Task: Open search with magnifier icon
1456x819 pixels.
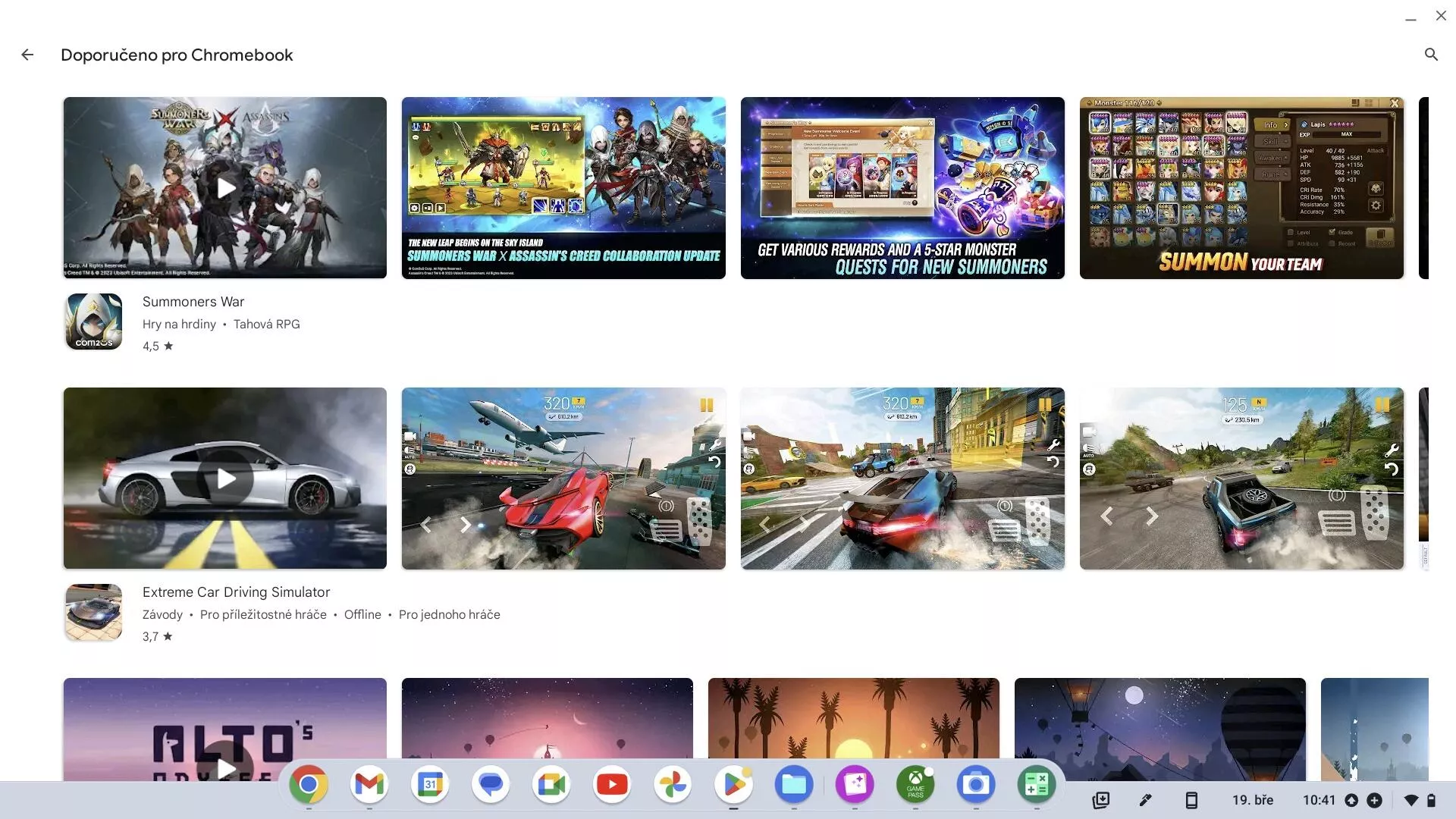Action: [1431, 55]
